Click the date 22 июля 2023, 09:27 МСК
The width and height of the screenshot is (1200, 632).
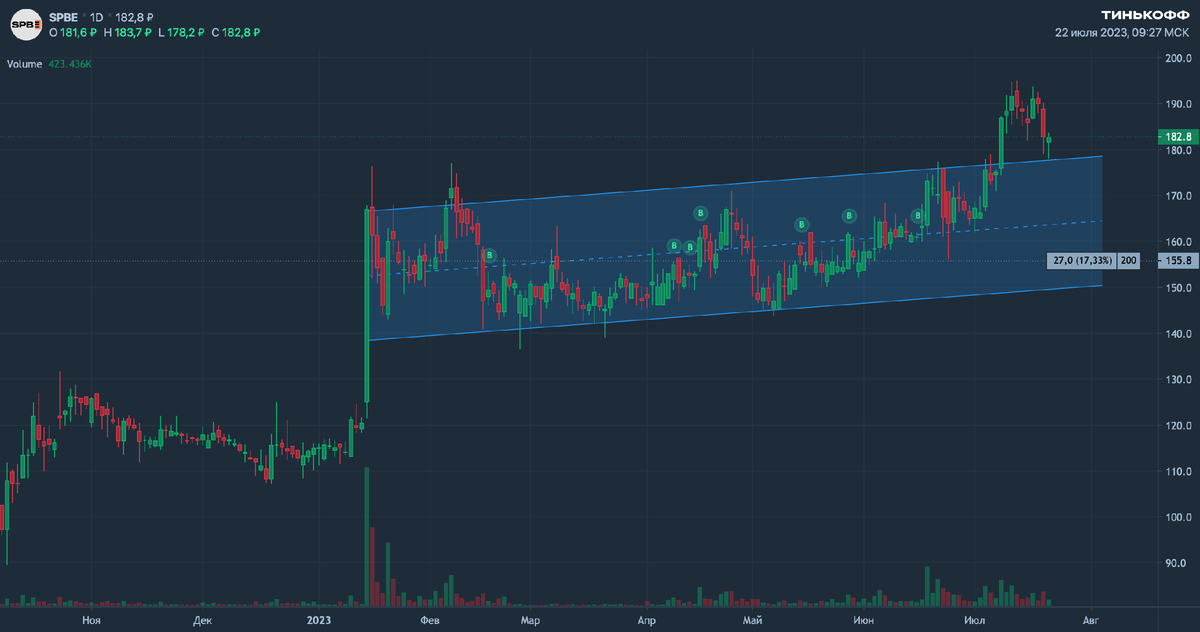pos(1122,32)
